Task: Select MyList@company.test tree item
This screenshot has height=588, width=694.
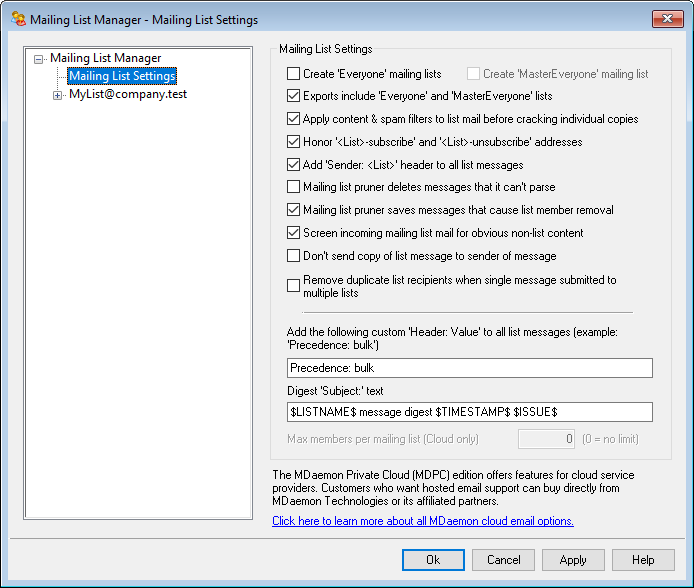Action: (x=127, y=95)
